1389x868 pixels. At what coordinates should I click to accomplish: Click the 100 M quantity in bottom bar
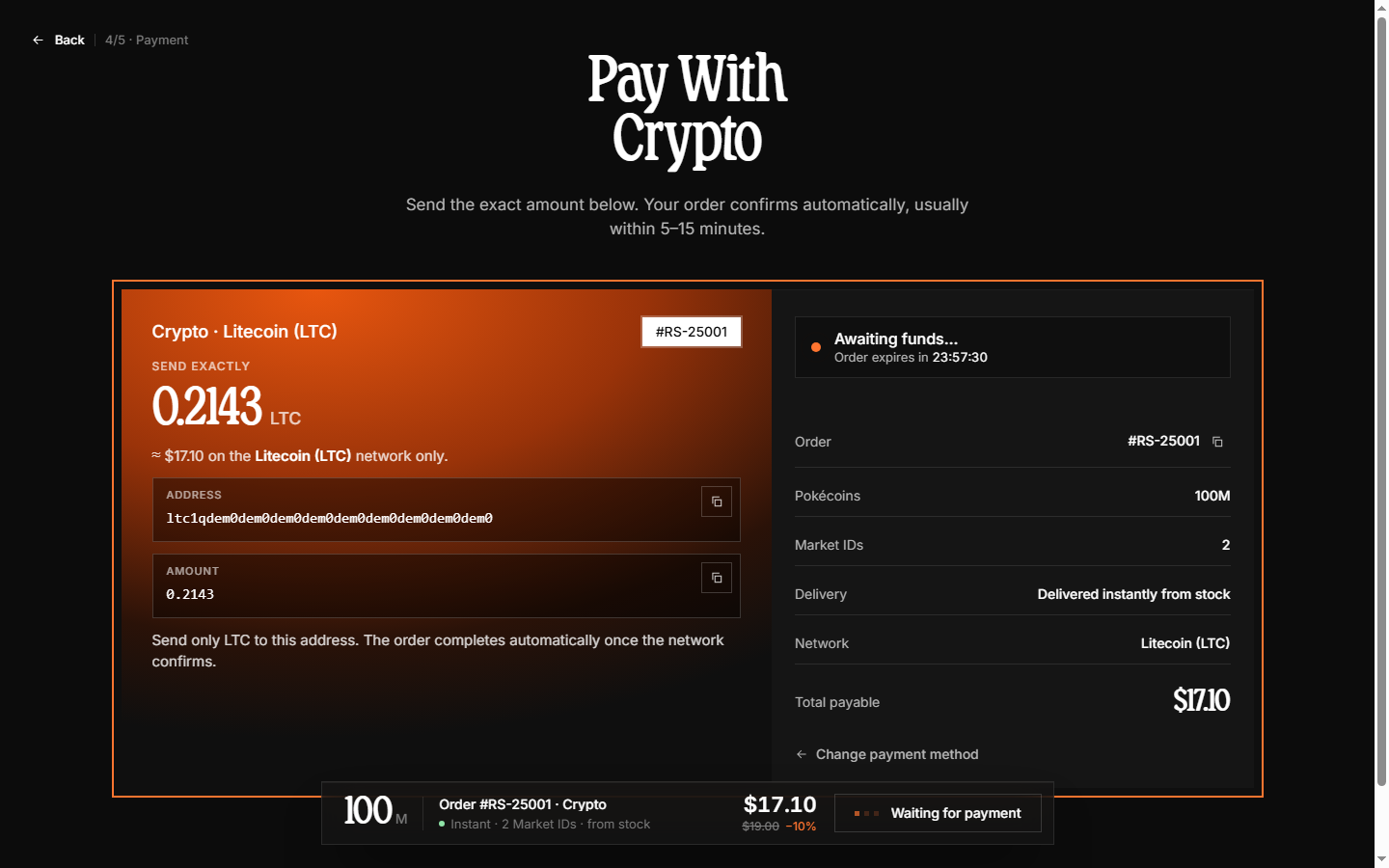(375, 811)
